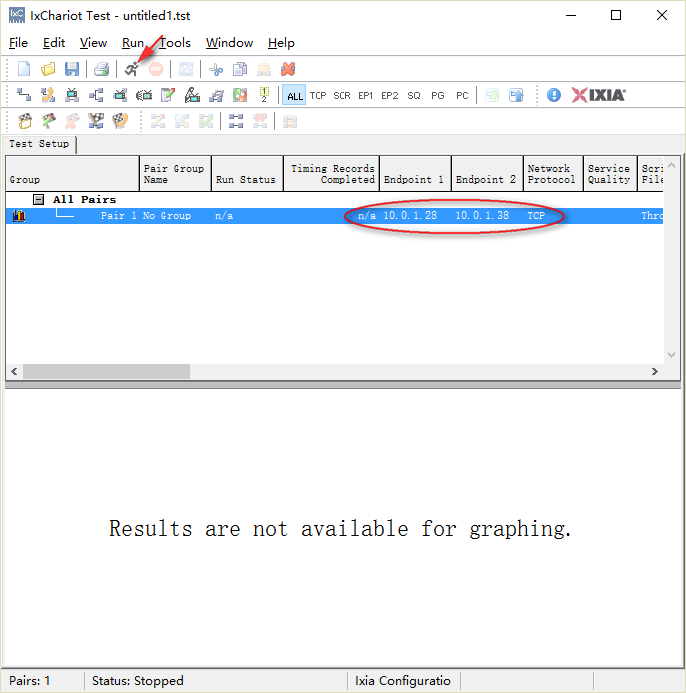Image resolution: width=686 pixels, height=693 pixels.
Task: Add a new endpoint pair
Action: click(23, 95)
